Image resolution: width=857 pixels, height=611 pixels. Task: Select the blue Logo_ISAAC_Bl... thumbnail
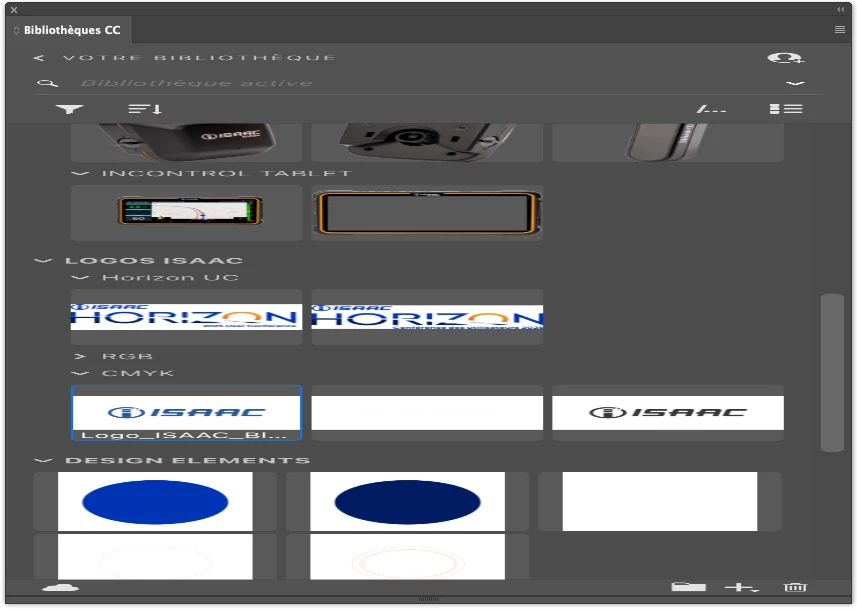point(186,413)
